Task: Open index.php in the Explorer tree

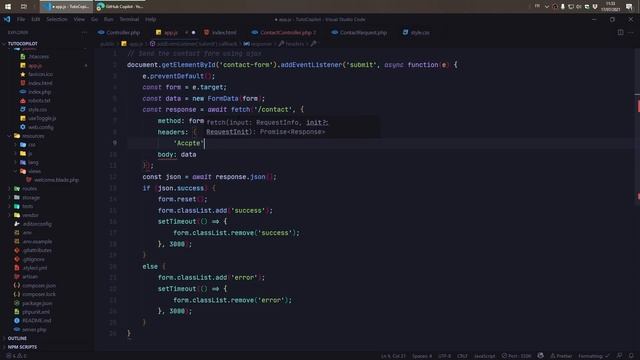Action: tap(40, 92)
